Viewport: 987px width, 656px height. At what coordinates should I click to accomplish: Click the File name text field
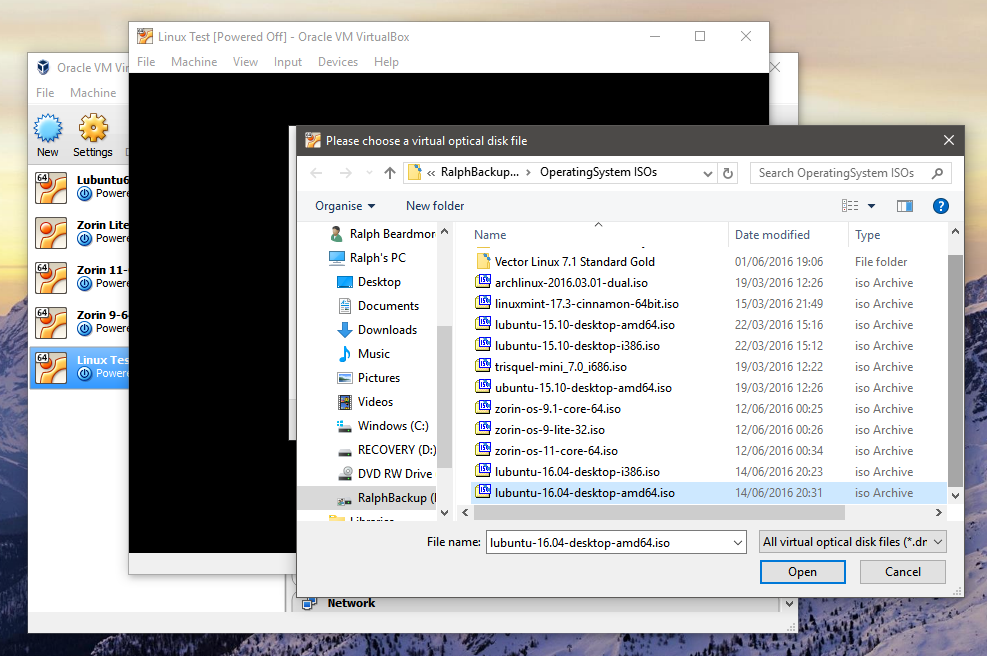tap(609, 543)
